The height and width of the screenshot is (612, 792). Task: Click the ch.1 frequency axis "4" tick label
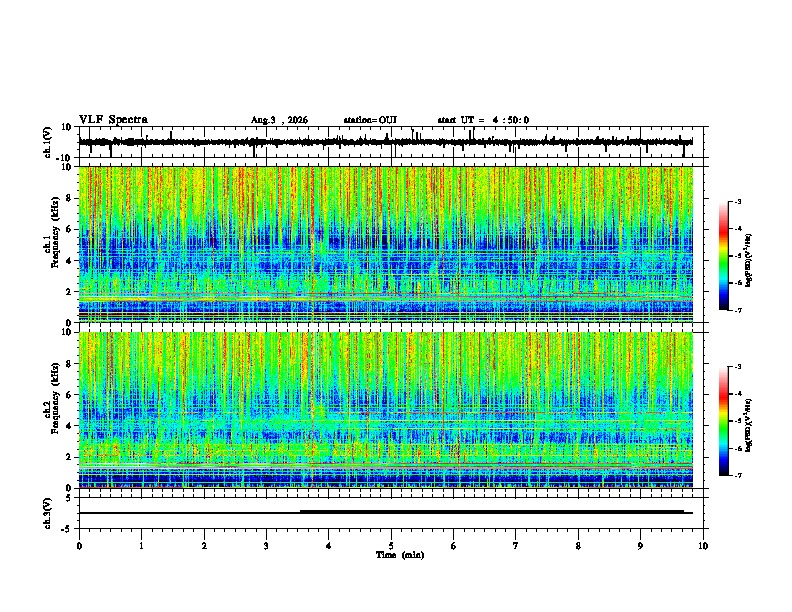pyautogui.click(x=69, y=261)
